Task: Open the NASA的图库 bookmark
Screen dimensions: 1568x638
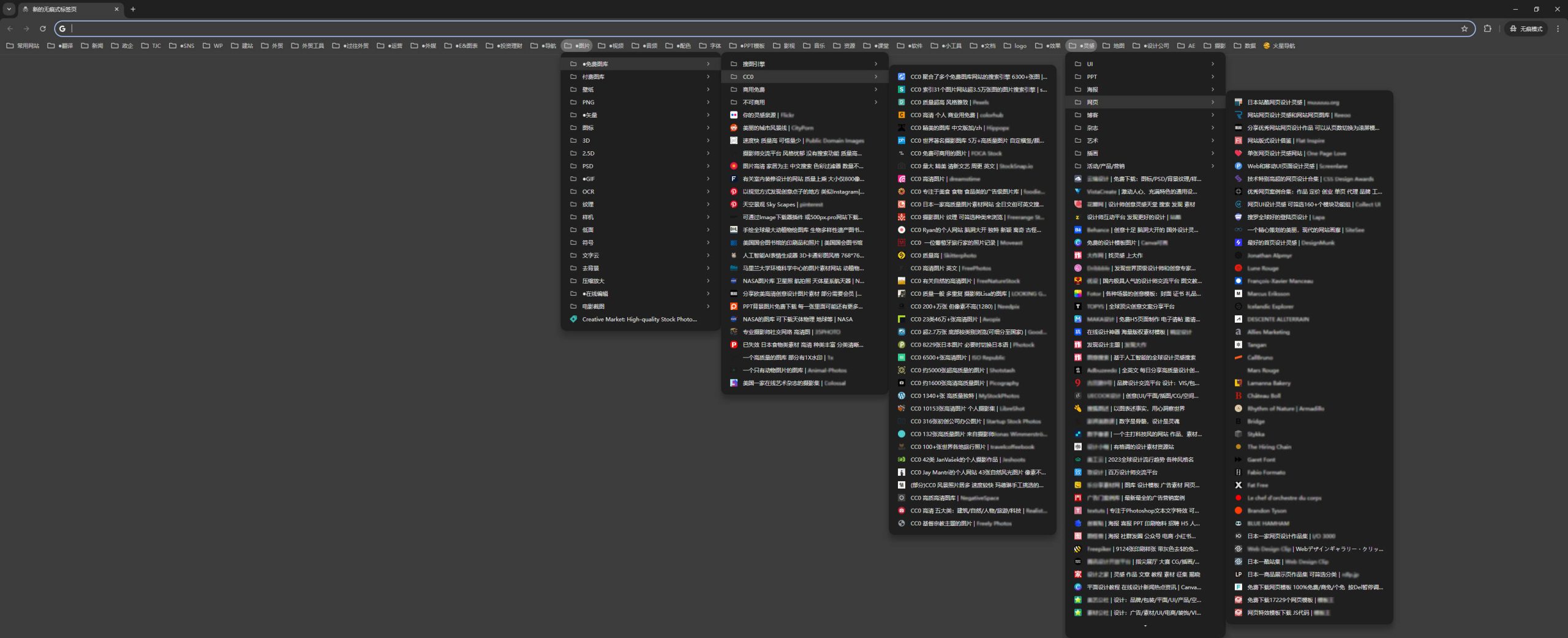Action: tap(804, 319)
